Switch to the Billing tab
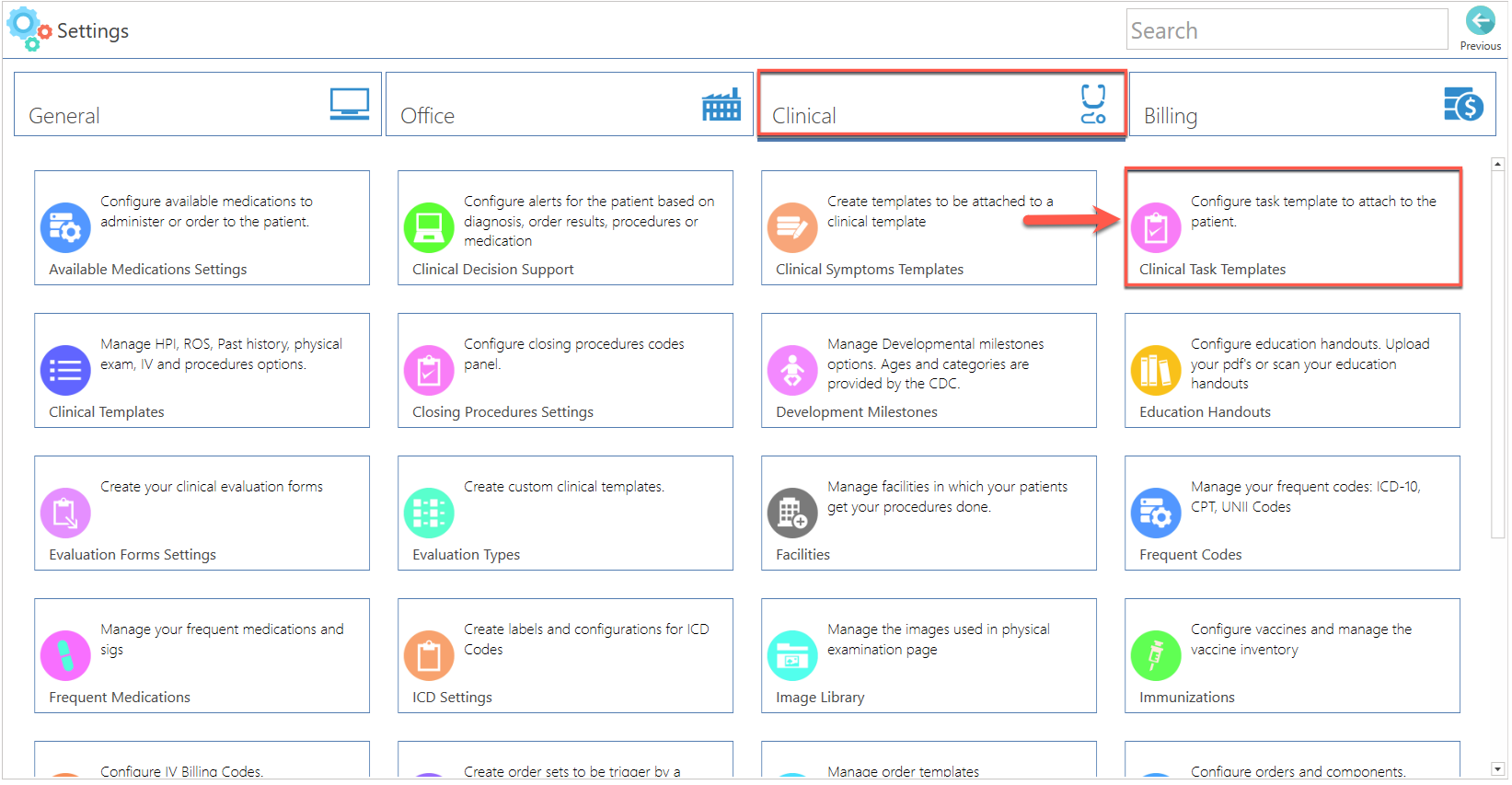The image size is (1512, 785). tap(1312, 104)
